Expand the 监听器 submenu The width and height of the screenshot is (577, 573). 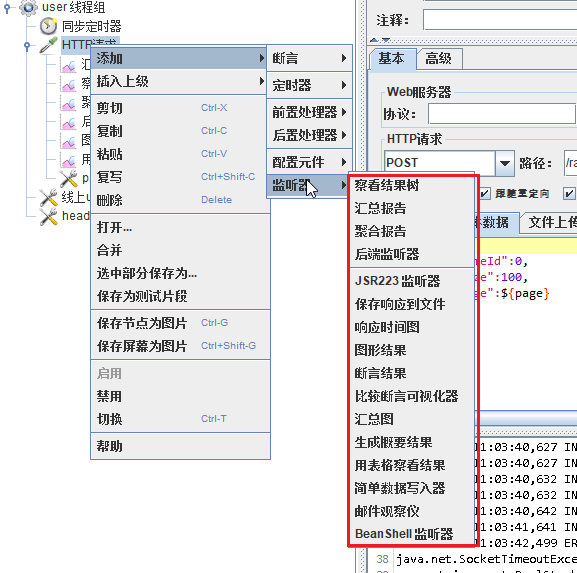pos(309,185)
